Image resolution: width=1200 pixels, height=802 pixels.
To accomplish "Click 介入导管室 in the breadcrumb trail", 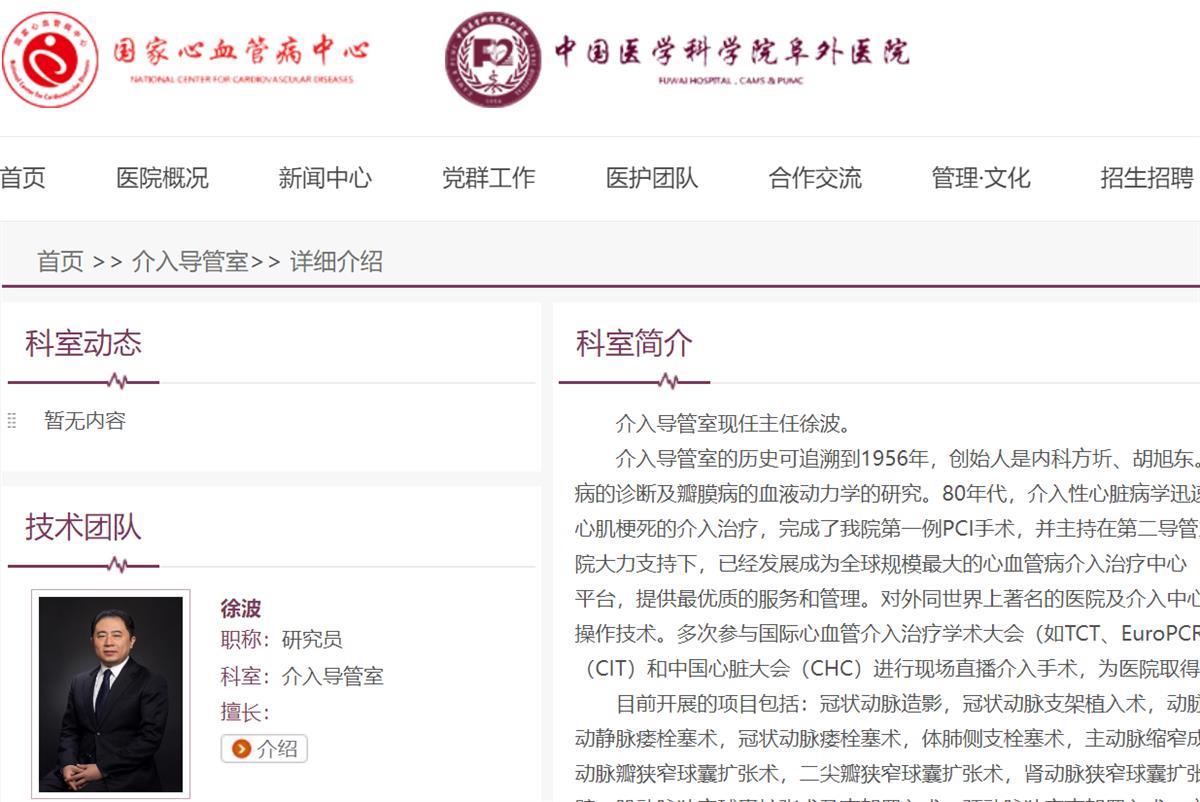I will coord(188,262).
